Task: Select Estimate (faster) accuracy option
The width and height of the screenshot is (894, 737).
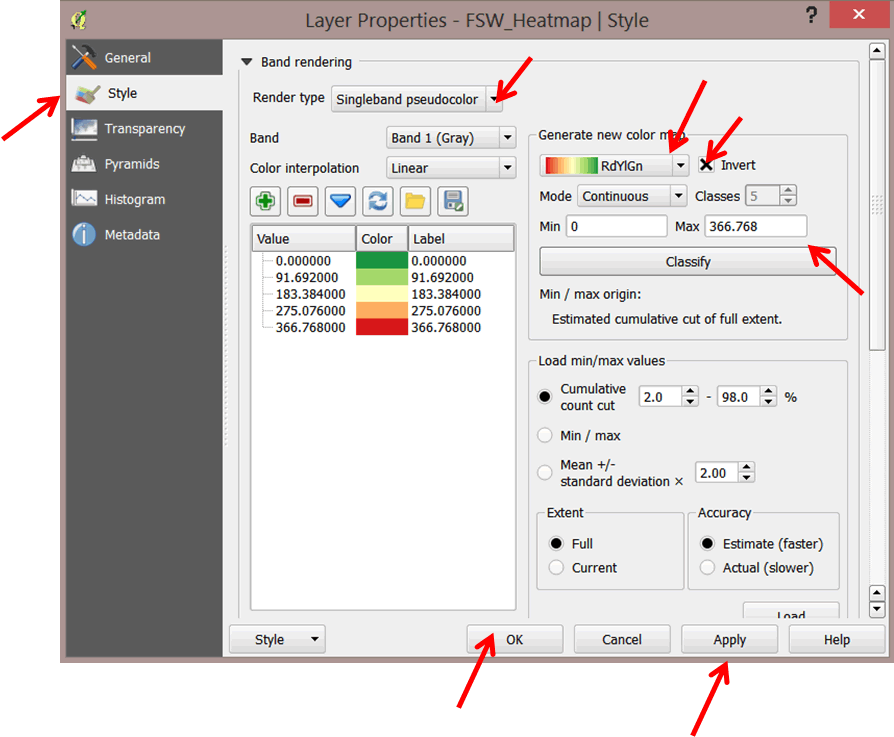Action: click(707, 543)
